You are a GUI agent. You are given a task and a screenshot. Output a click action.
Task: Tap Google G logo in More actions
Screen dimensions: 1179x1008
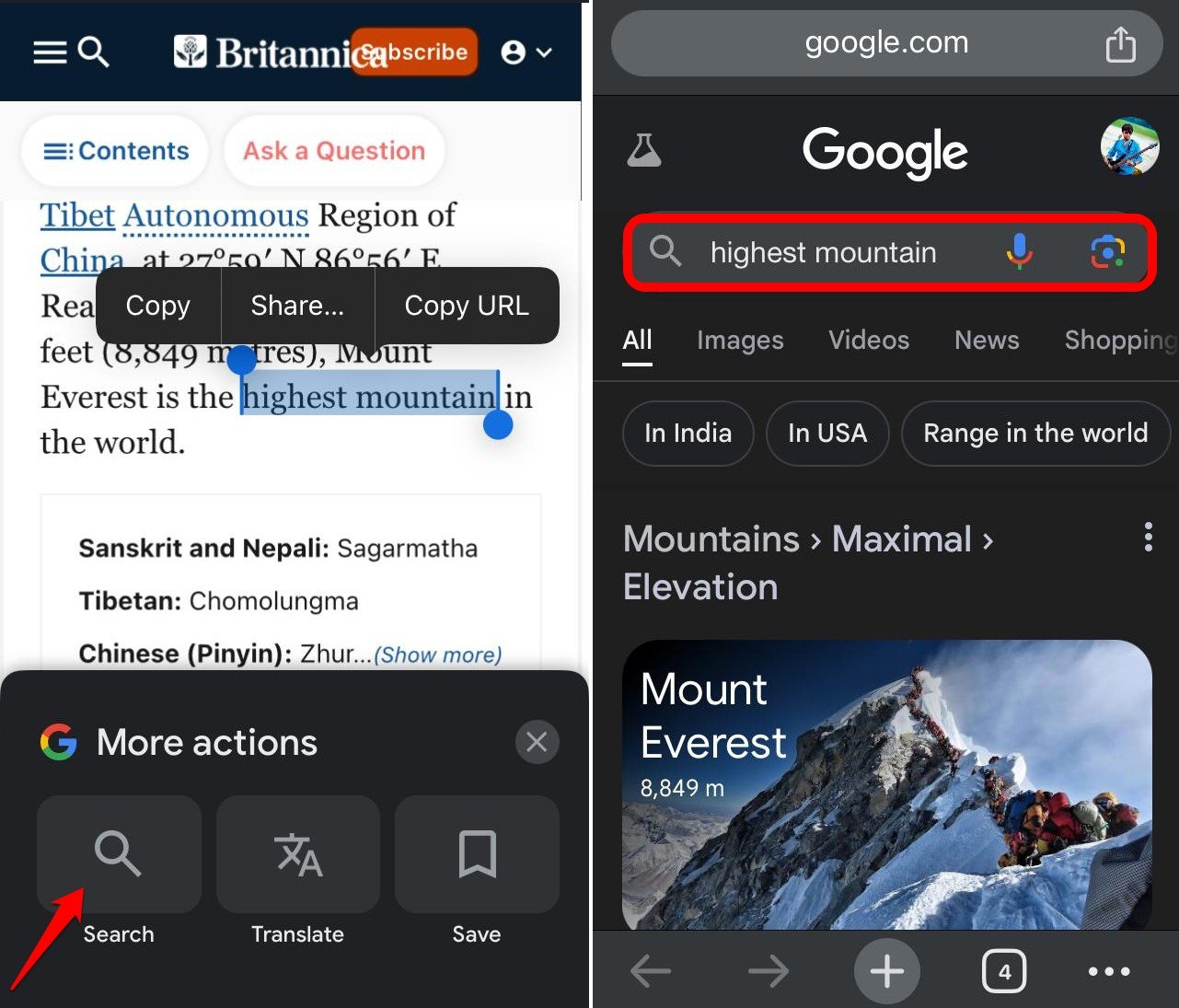[58, 742]
